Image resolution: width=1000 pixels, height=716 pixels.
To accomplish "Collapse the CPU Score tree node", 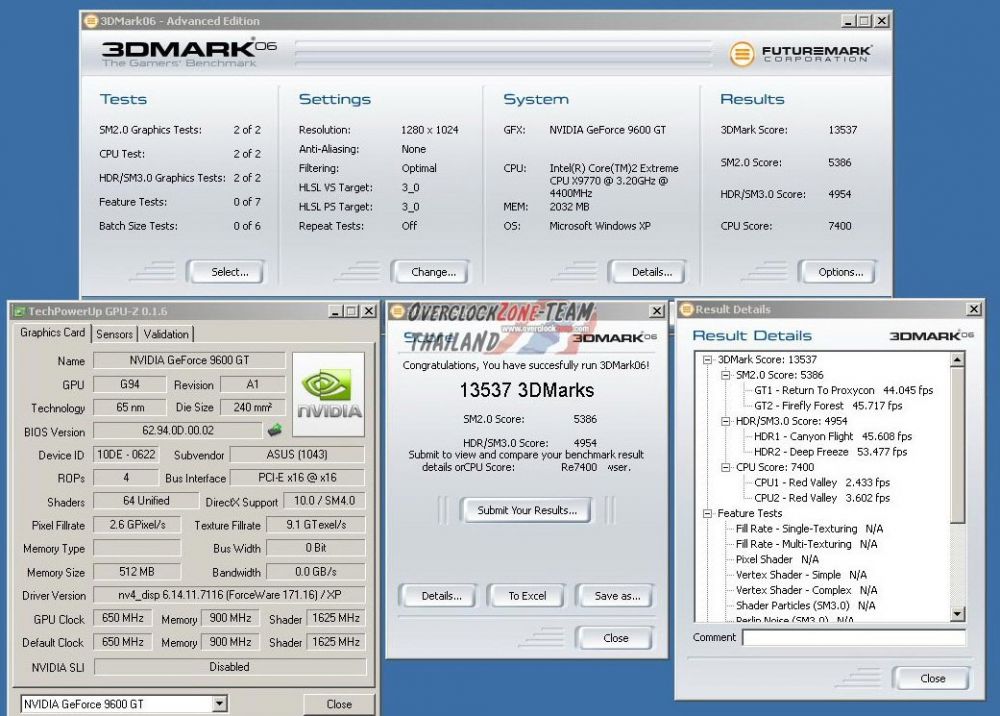I will point(725,467).
